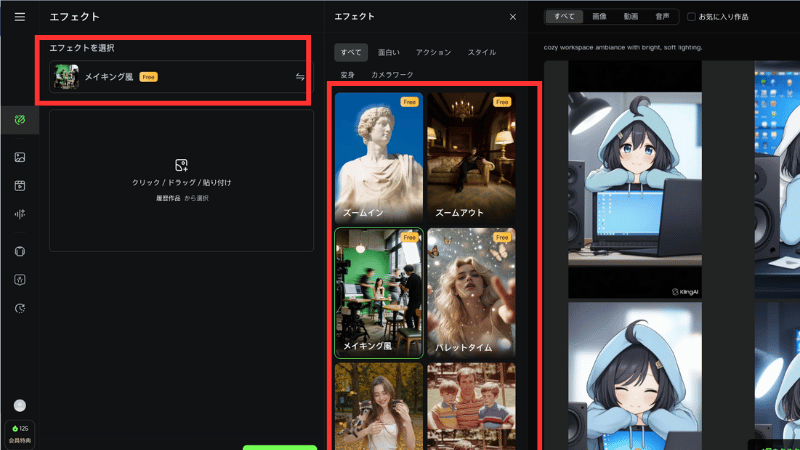Open the image generation sidebar icon
This screenshot has height=450, width=800.
[x=20, y=157]
